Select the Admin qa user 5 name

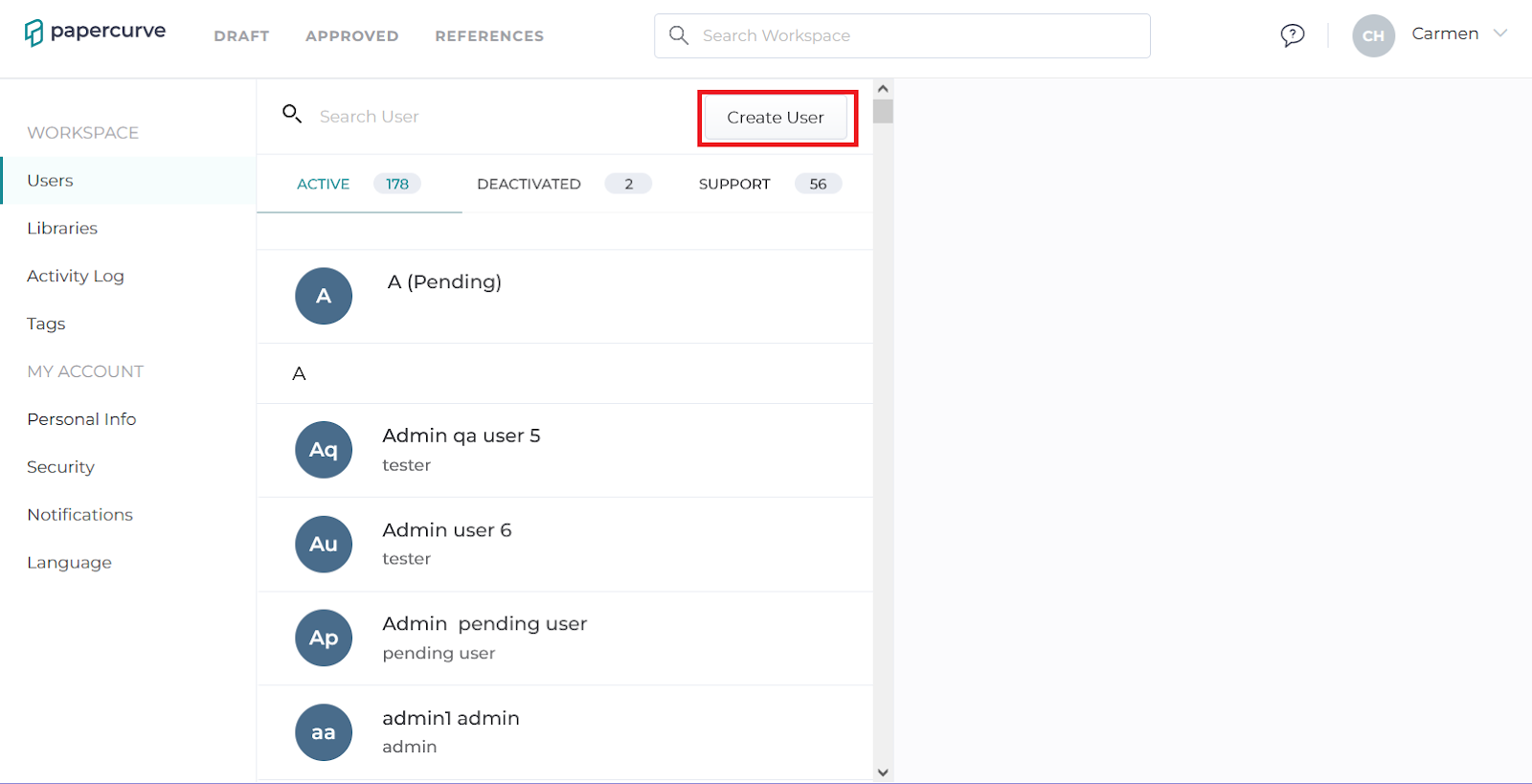coord(462,436)
